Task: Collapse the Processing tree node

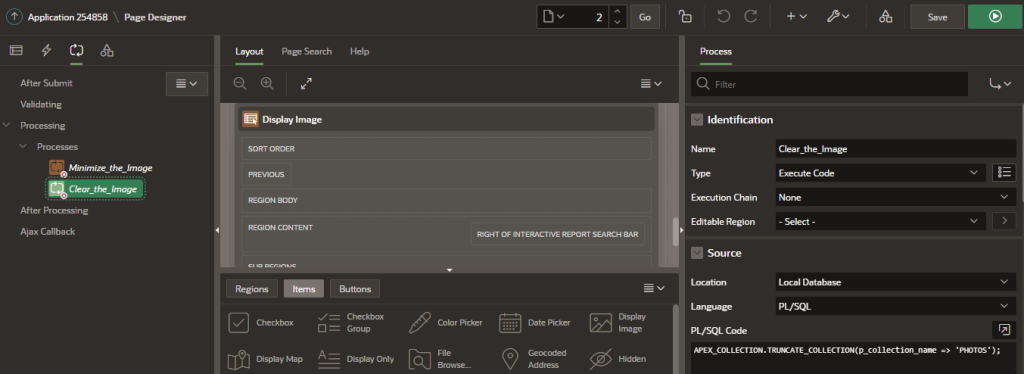Action: click(x=7, y=125)
